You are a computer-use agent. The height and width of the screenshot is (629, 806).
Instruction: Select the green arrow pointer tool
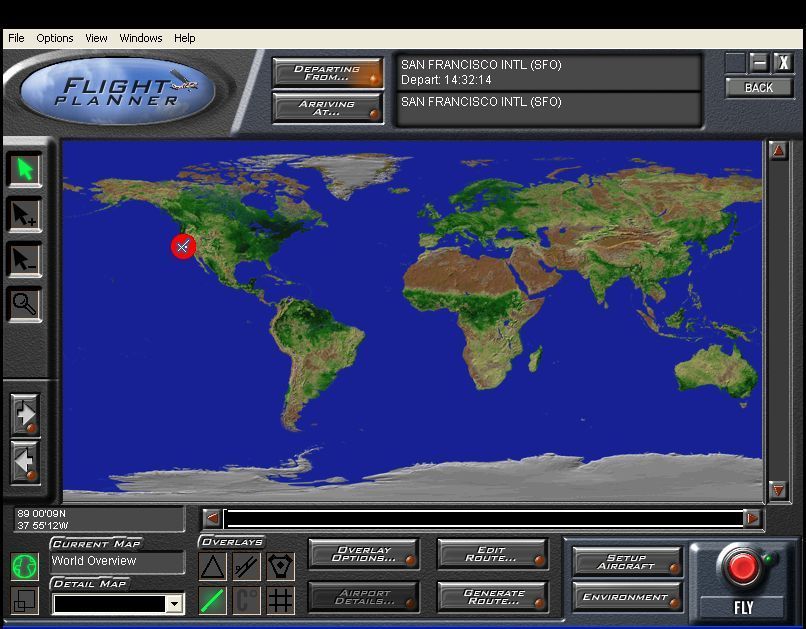(x=25, y=169)
